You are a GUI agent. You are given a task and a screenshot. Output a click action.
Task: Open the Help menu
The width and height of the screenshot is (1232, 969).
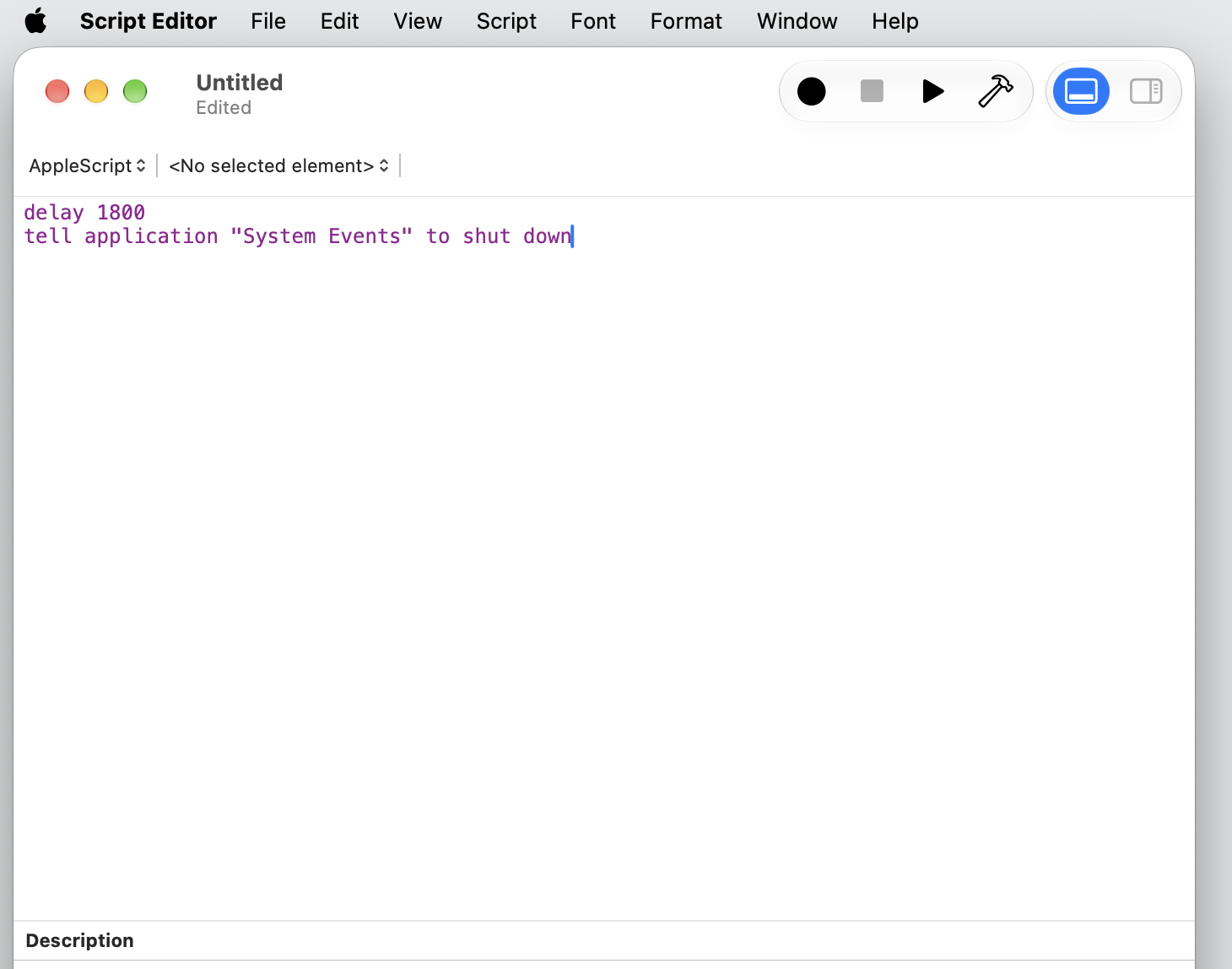pos(895,21)
